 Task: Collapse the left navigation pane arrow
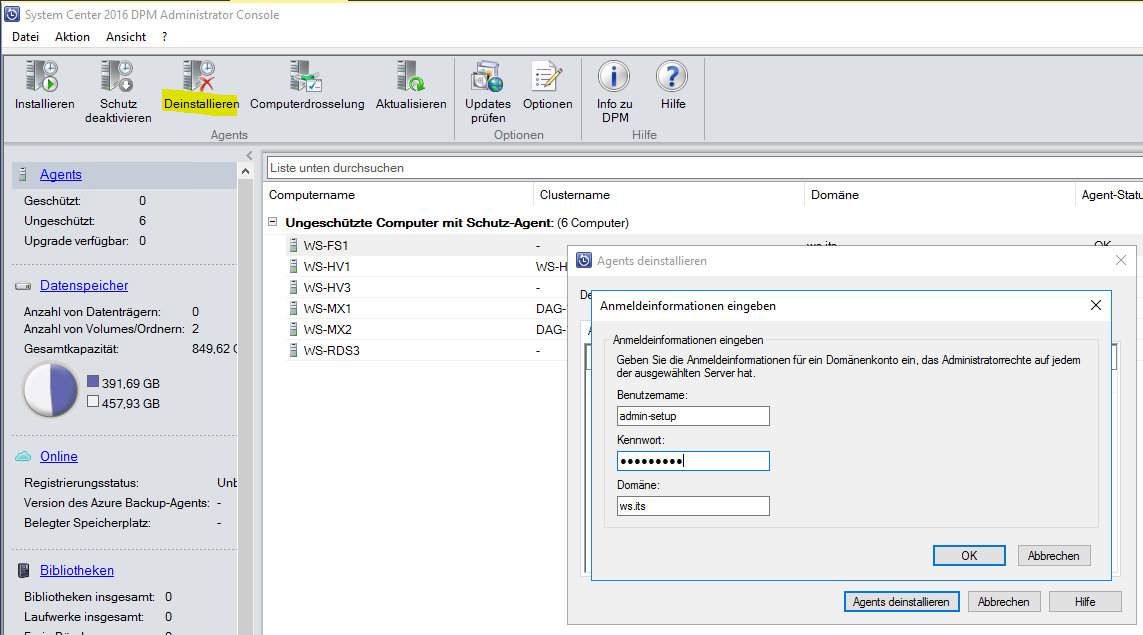249,155
